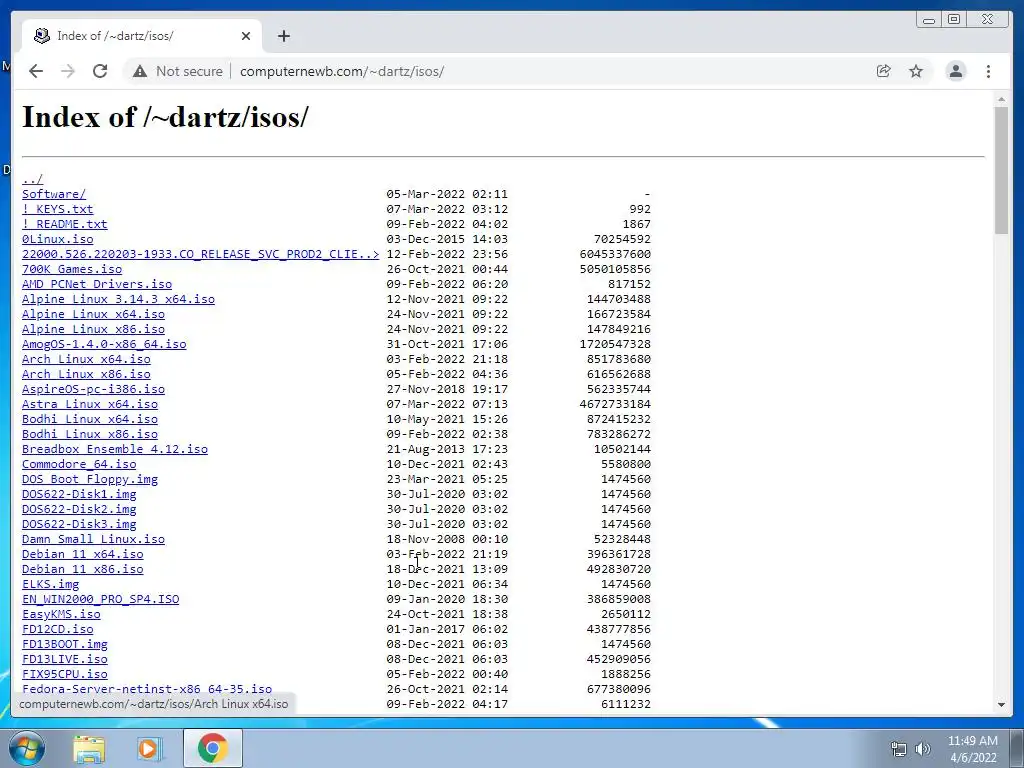Download Damn_Small_Linux.iso
This screenshot has height=768, width=1024.
click(93, 539)
